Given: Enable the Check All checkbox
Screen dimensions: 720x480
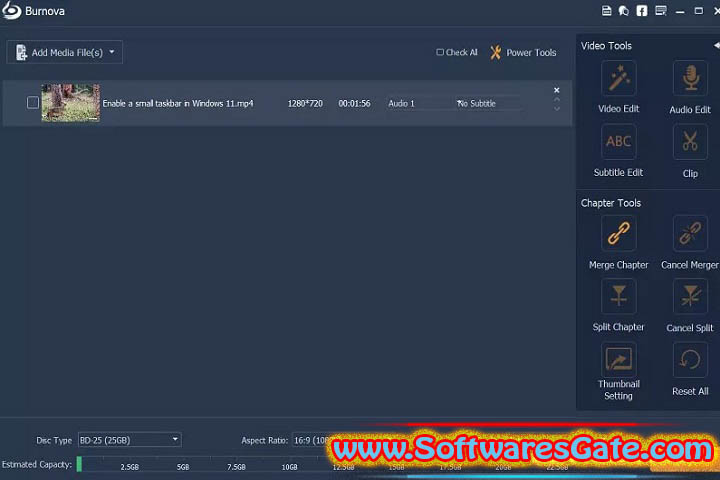Looking at the screenshot, I should click(440, 52).
